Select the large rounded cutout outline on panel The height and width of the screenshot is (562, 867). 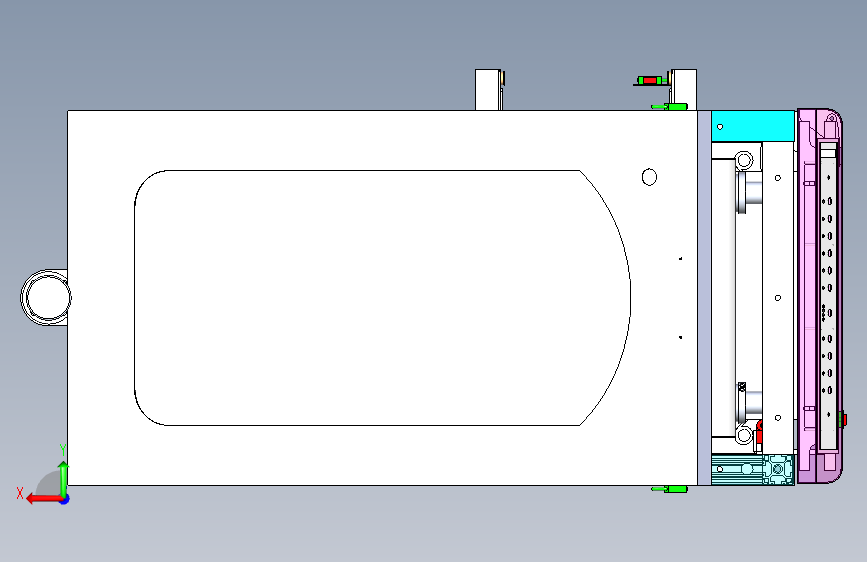click(x=383, y=298)
